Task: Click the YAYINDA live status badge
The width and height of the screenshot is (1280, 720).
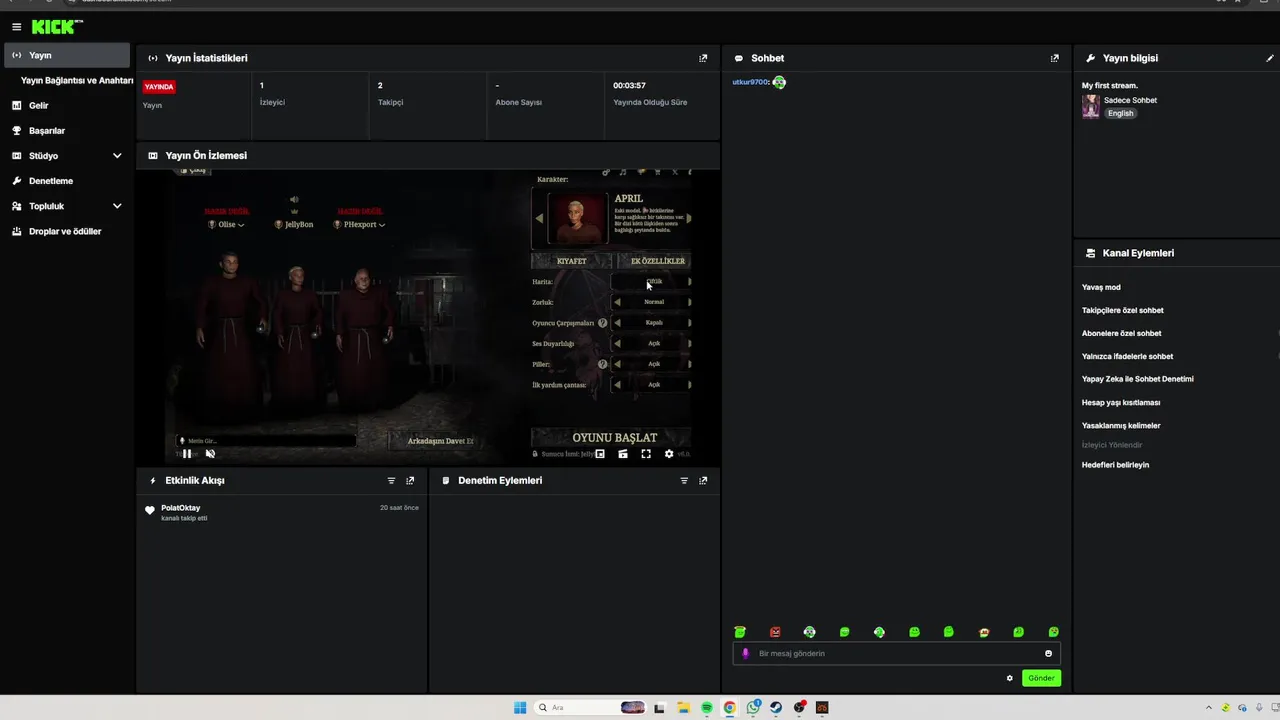Action: [x=159, y=87]
